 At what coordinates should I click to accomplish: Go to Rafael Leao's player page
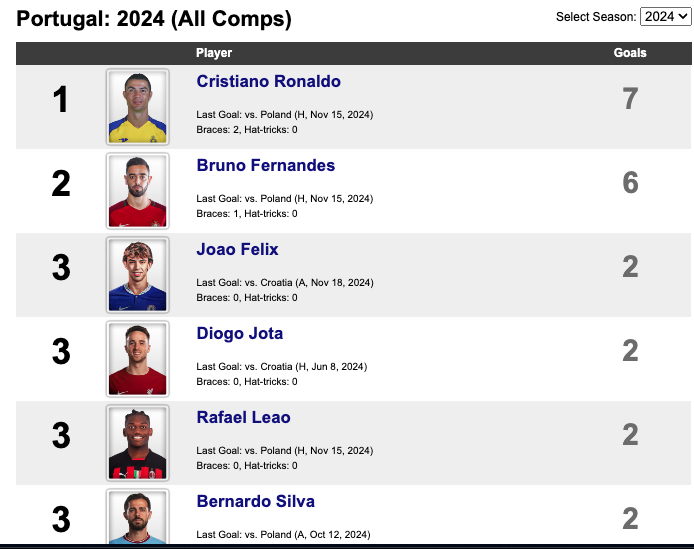[x=243, y=418]
